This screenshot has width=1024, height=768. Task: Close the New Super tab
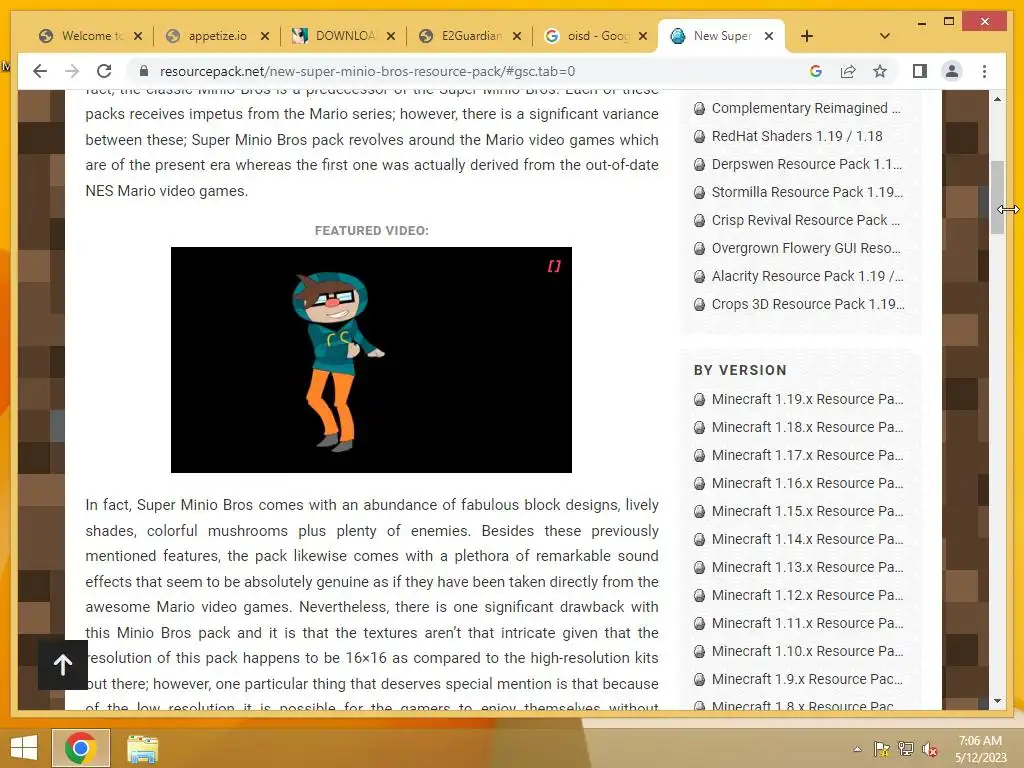click(769, 36)
